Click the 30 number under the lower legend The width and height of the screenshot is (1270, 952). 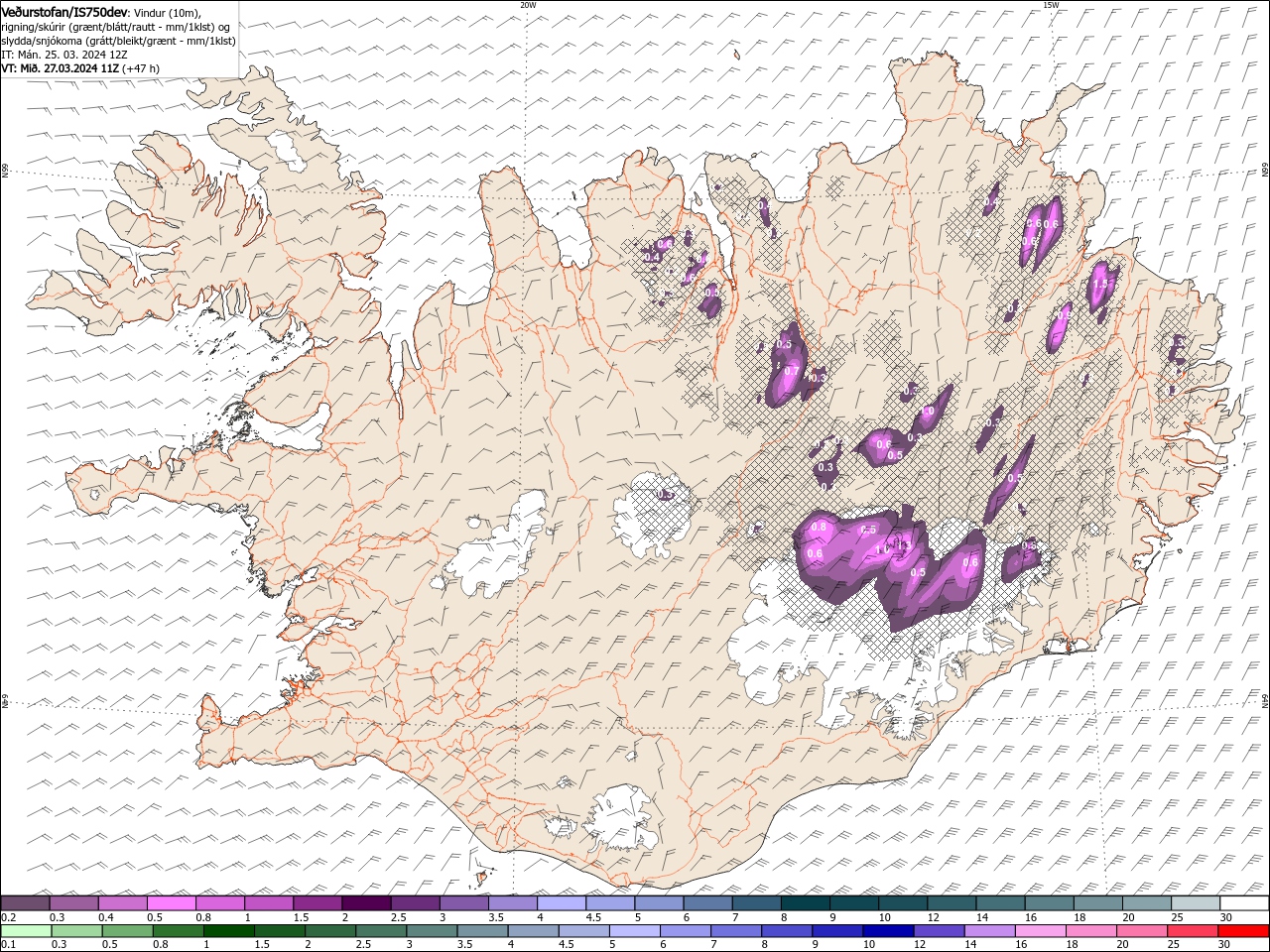1224,945
